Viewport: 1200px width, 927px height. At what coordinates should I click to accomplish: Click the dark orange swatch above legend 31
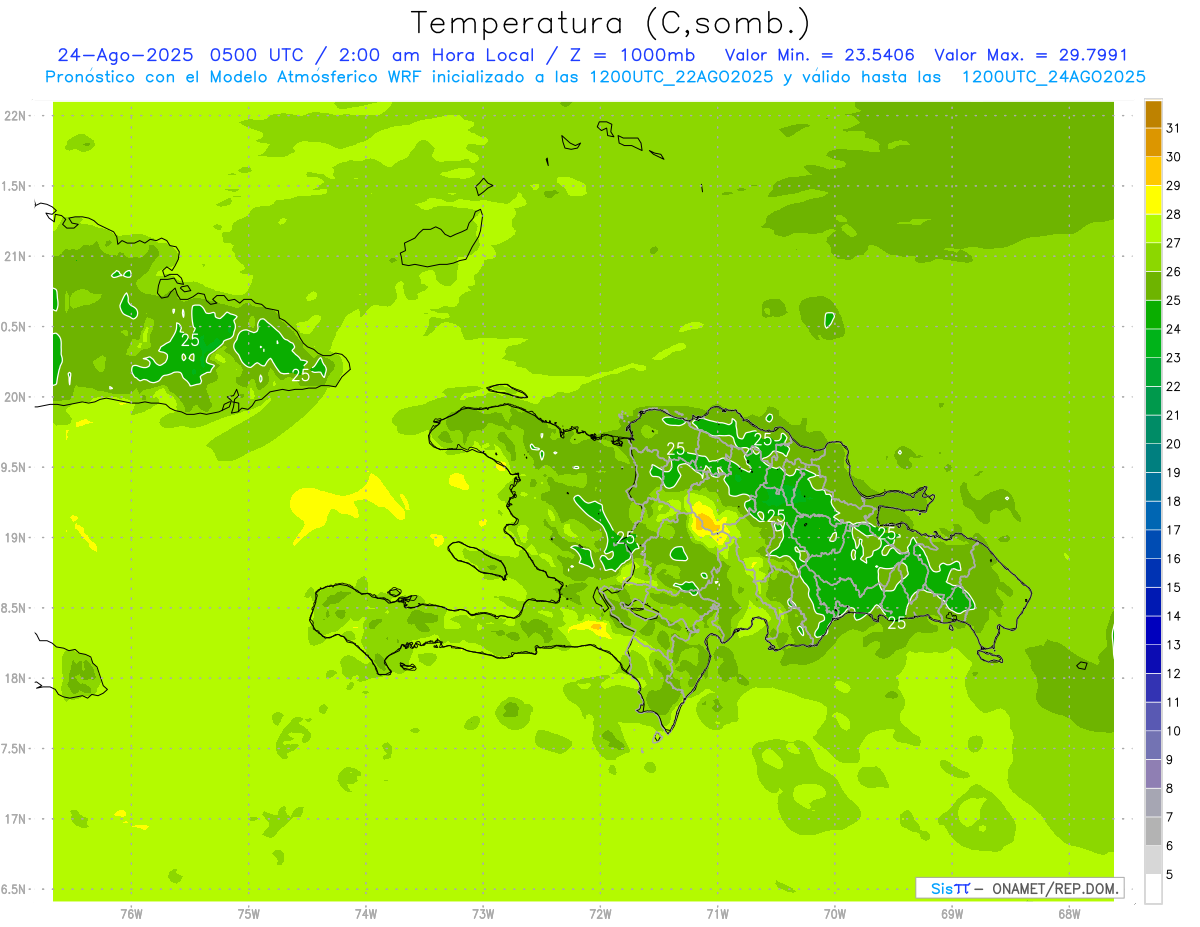point(1153,114)
